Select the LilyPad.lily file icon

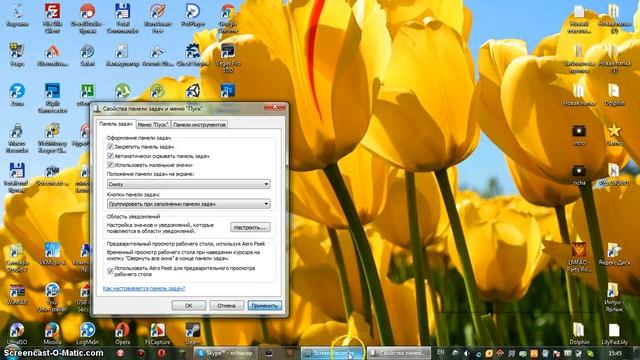(614, 333)
